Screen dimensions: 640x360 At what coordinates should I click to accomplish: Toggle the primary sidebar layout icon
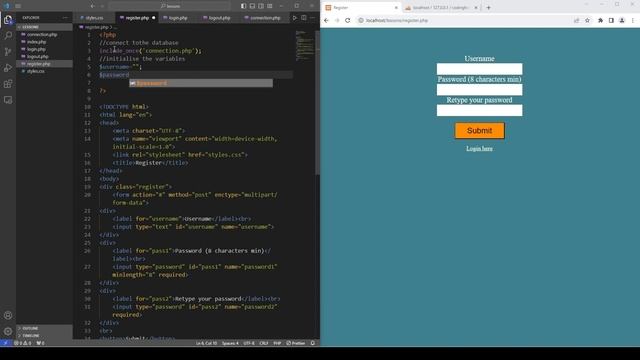243,6
